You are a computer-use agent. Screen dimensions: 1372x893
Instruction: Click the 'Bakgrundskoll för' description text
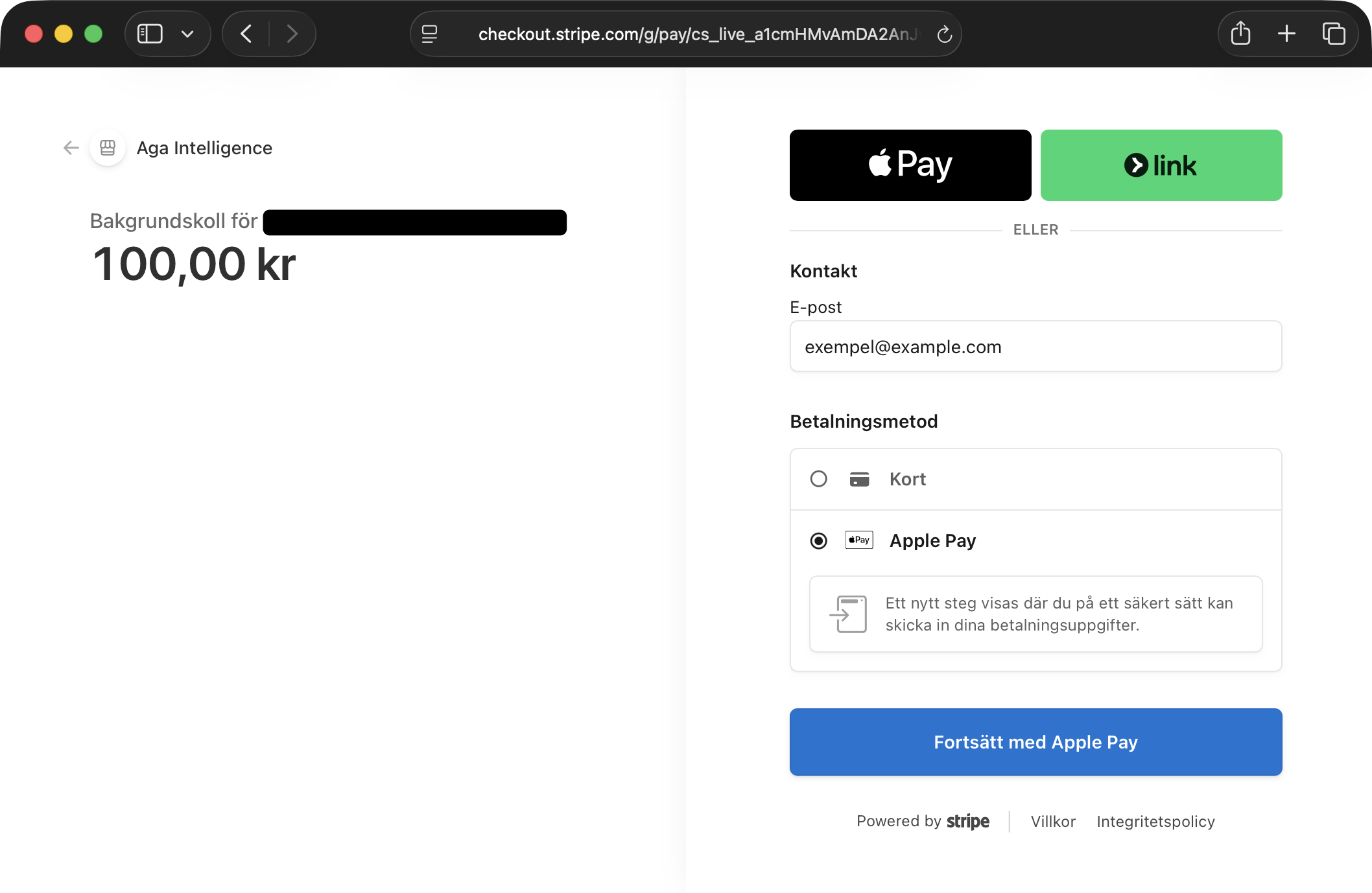click(x=174, y=221)
